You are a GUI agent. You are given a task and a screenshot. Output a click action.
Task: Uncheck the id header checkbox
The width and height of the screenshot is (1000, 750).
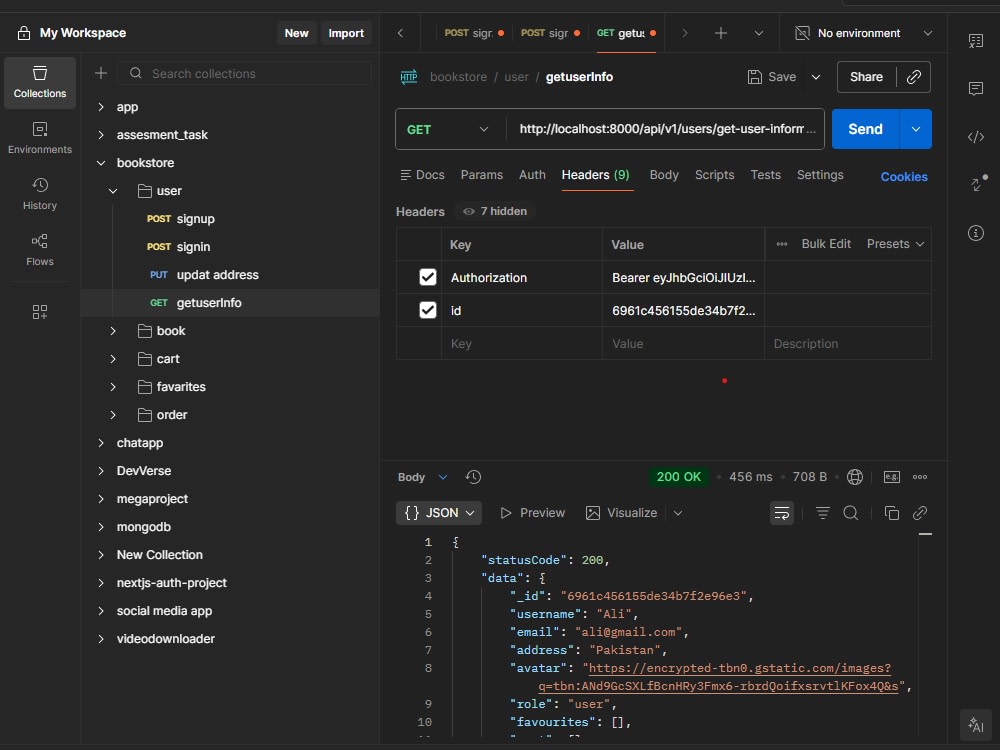427,311
